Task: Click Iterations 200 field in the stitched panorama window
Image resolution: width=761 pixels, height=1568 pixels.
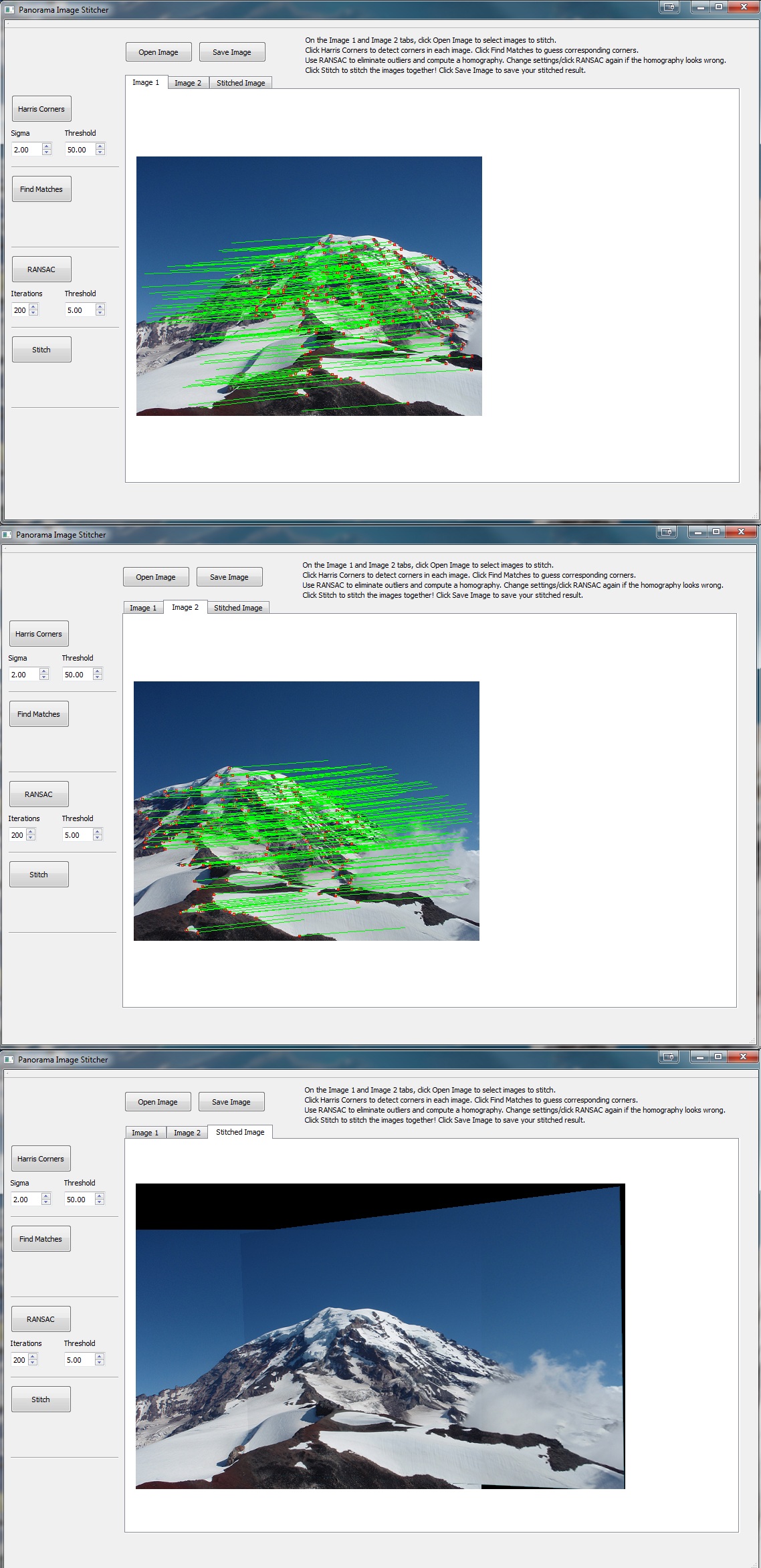Action: click(x=19, y=1360)
